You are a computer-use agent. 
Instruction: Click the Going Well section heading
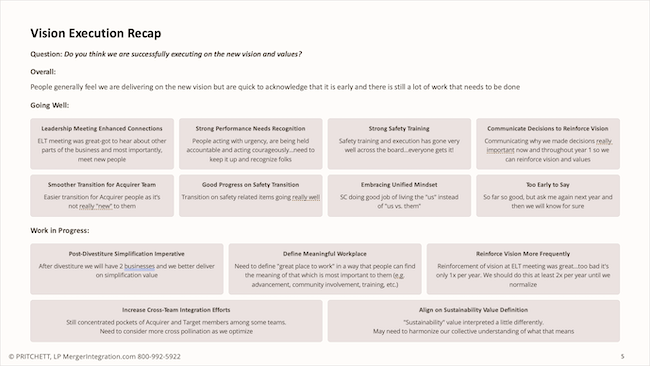click(x=50, y=105)
